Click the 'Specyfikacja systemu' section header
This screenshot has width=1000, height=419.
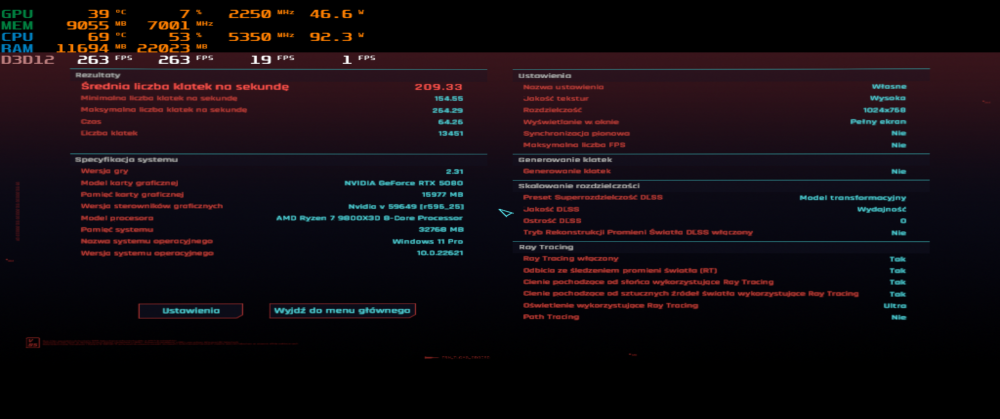[x=126, y=159]
